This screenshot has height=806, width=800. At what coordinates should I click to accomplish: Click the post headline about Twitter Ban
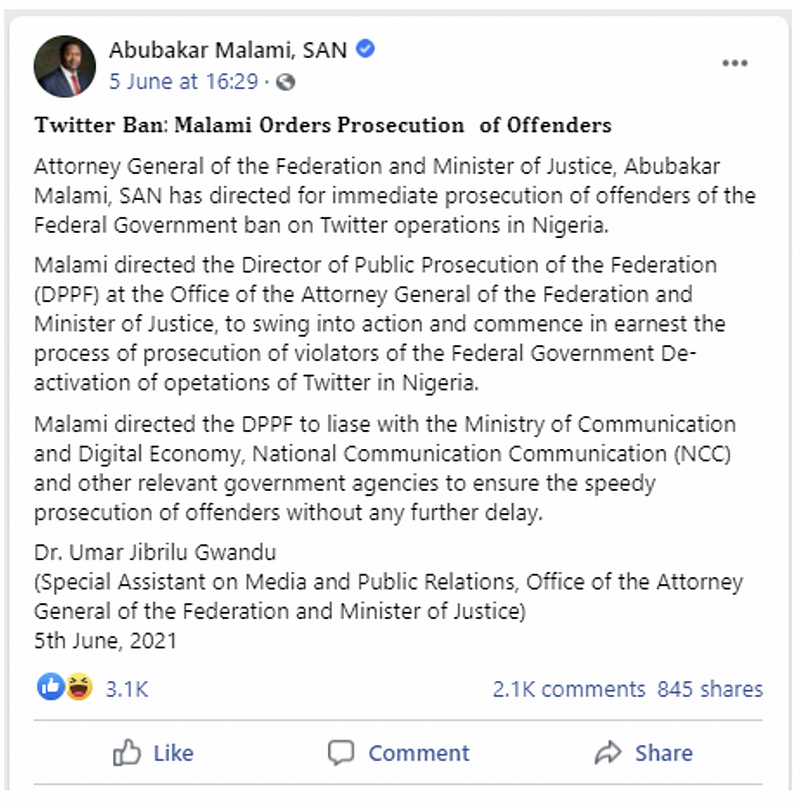click(x=323, y=125)
